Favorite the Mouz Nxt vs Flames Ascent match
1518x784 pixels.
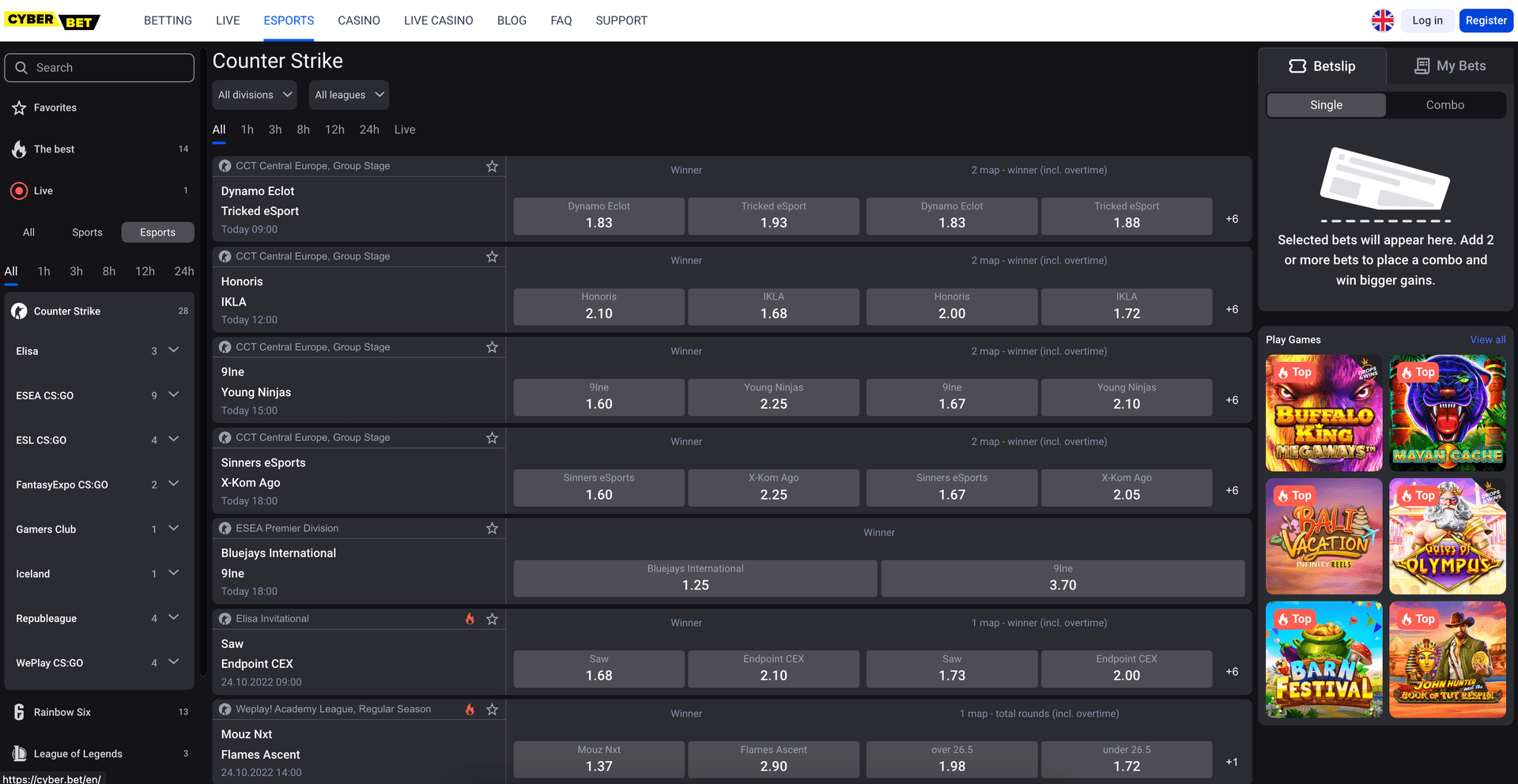point(492,710)
